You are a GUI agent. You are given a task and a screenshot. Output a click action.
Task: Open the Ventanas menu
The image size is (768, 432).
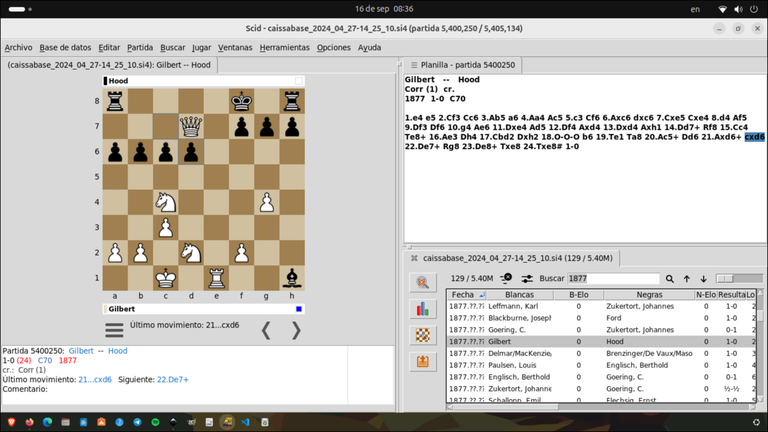[x=235, y=48]
